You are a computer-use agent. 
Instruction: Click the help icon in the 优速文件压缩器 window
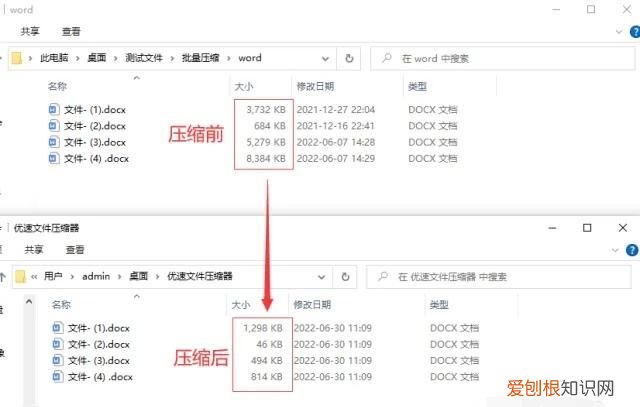(632, 250)
